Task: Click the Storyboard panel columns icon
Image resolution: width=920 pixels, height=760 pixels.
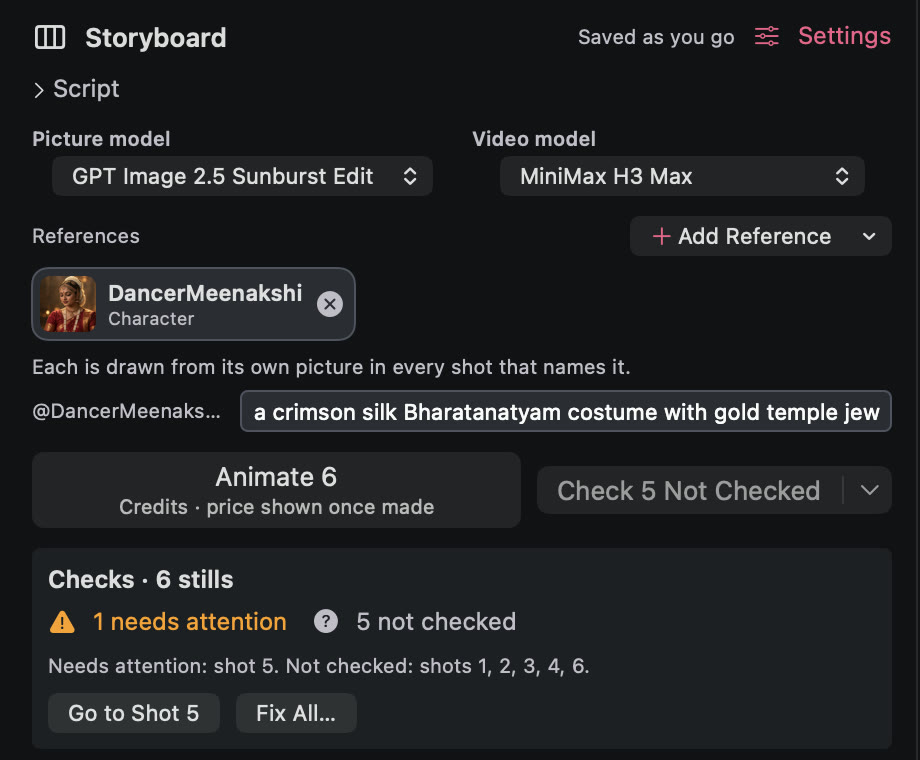Action: click(50, 38)
